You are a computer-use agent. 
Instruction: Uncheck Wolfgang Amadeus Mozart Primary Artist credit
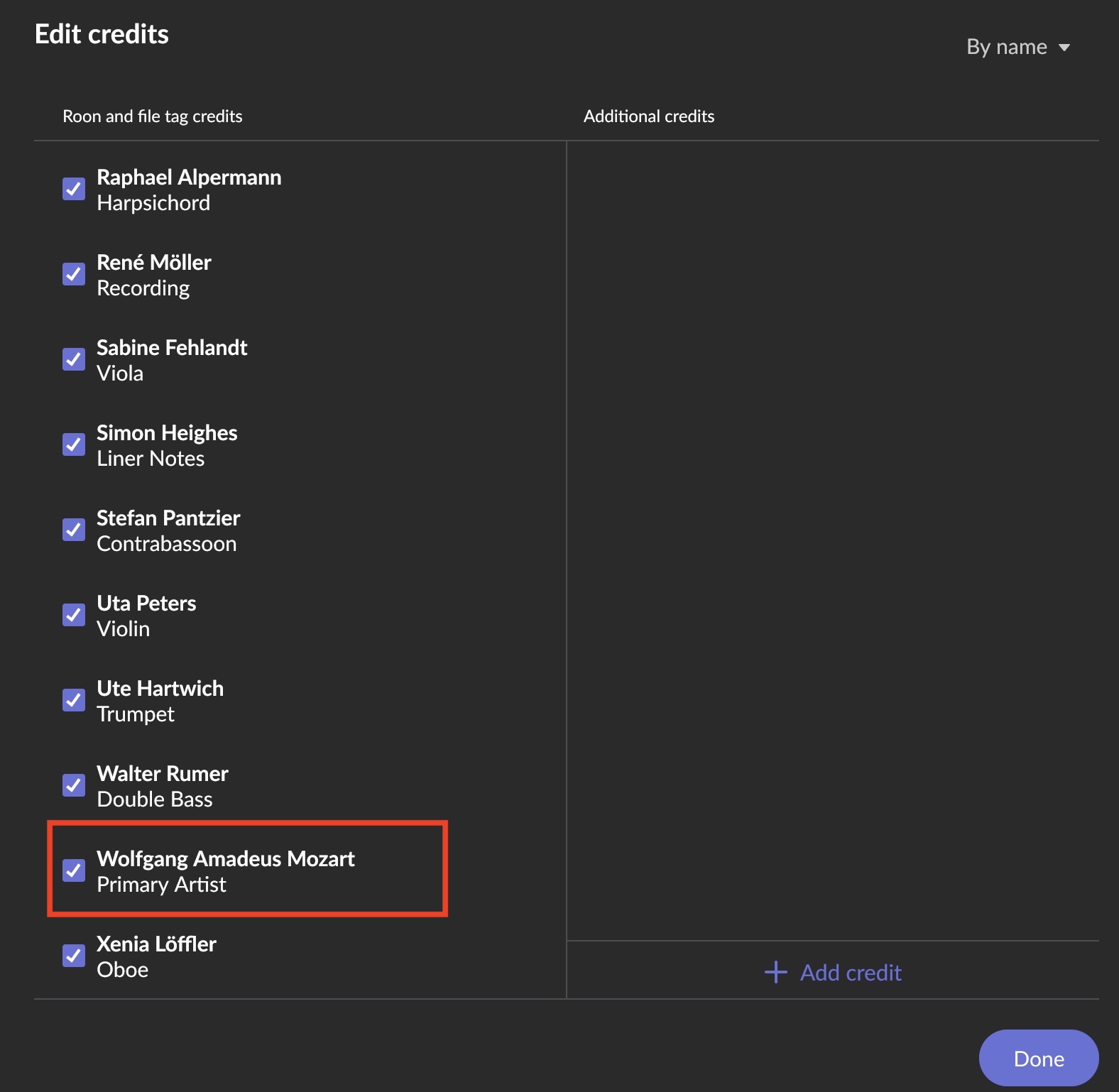74,870
